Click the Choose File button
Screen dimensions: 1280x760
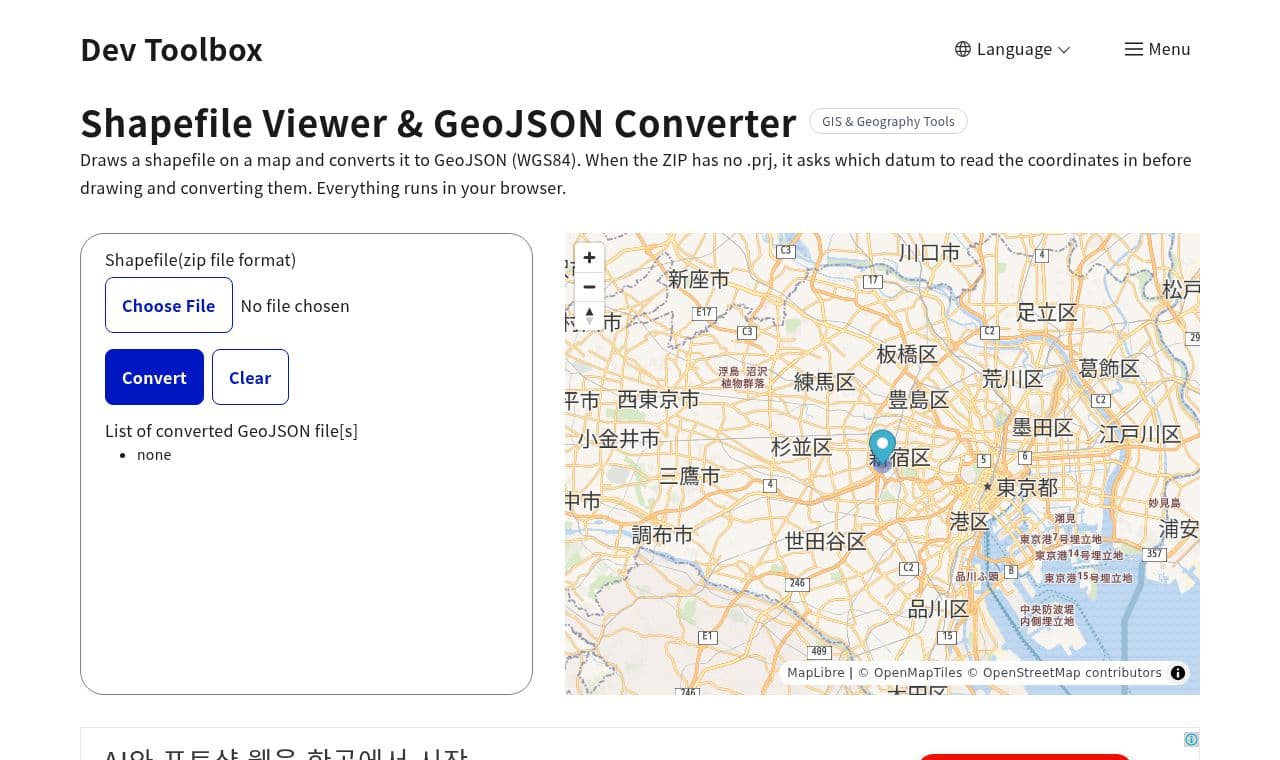169,305
